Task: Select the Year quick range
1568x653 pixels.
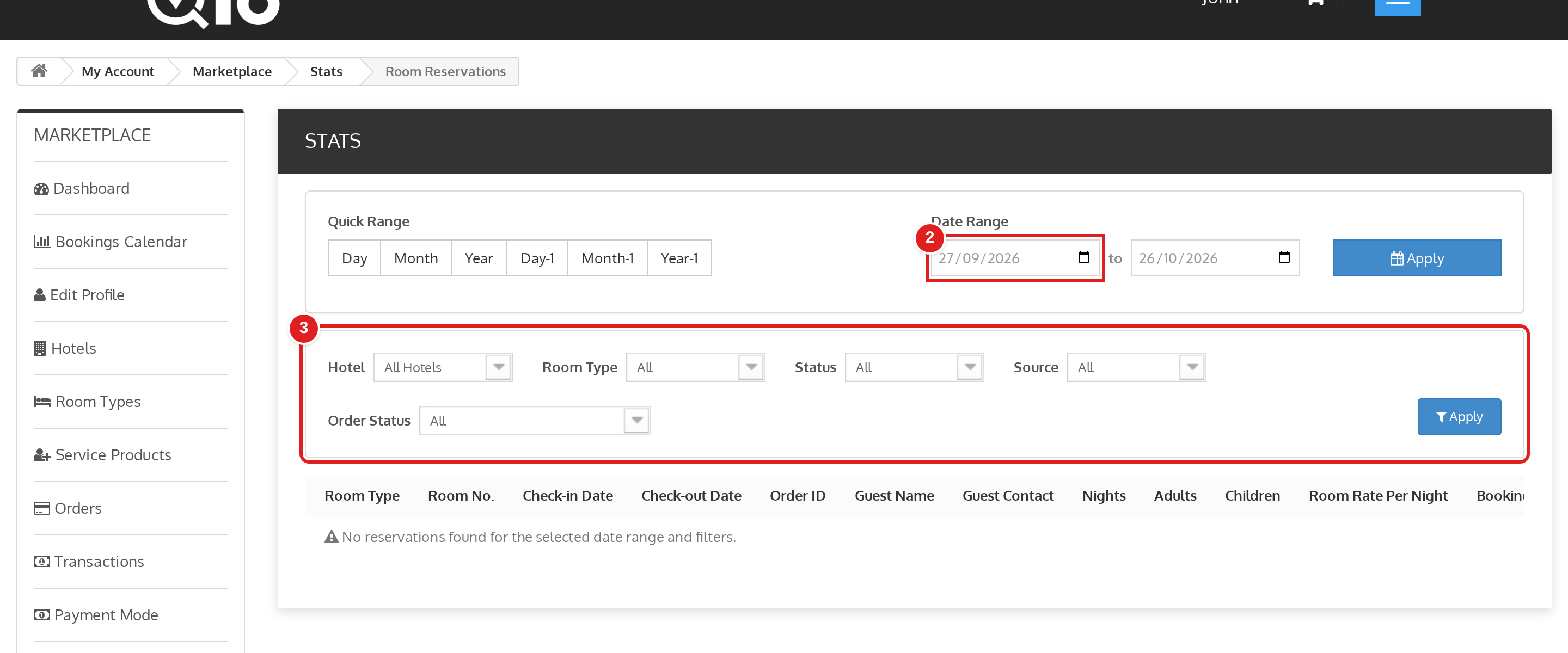Action: point(479,258)
